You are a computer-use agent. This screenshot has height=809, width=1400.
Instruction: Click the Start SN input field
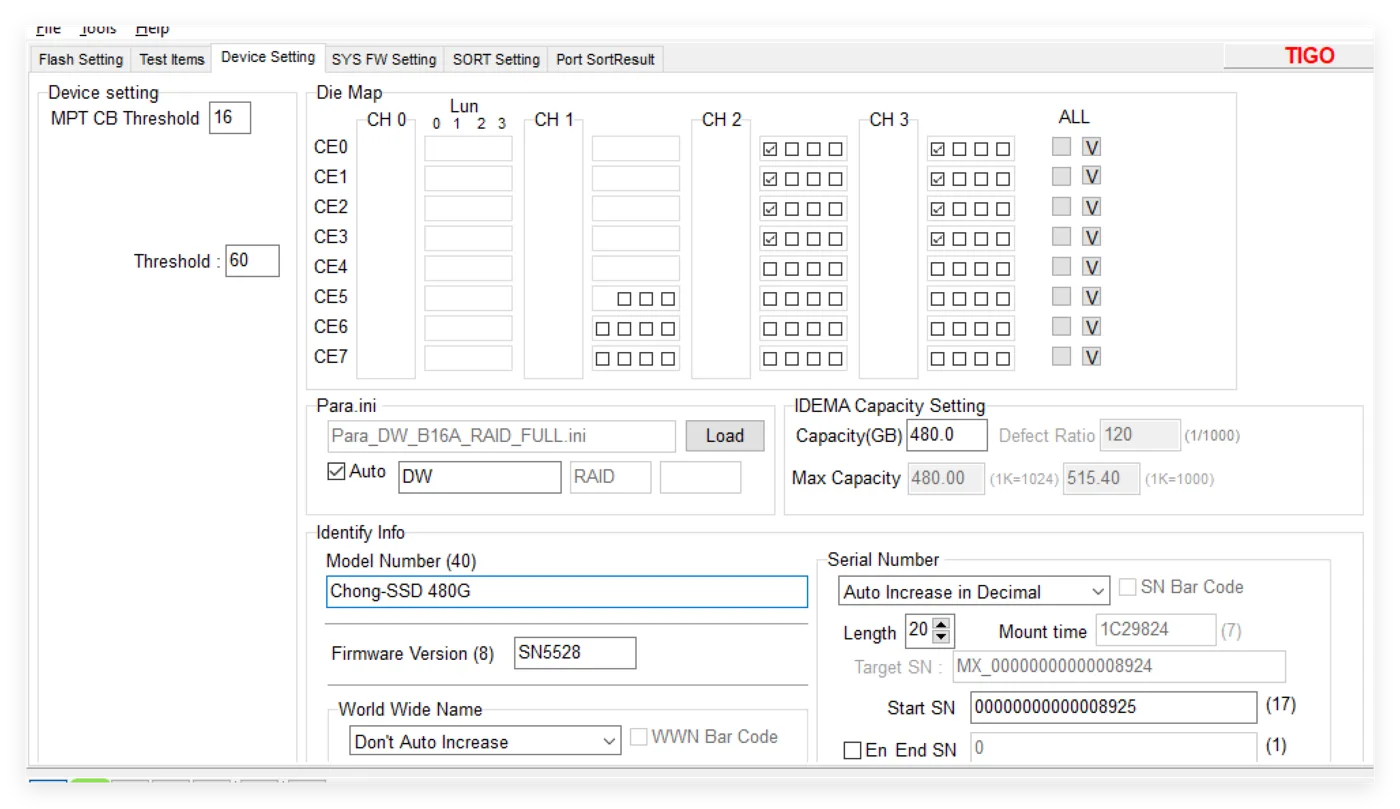[1113, 707]
